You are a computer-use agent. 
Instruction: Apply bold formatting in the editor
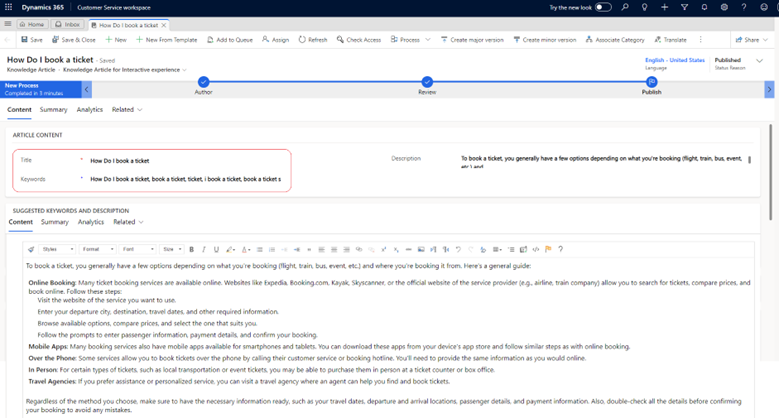point(191,250)
